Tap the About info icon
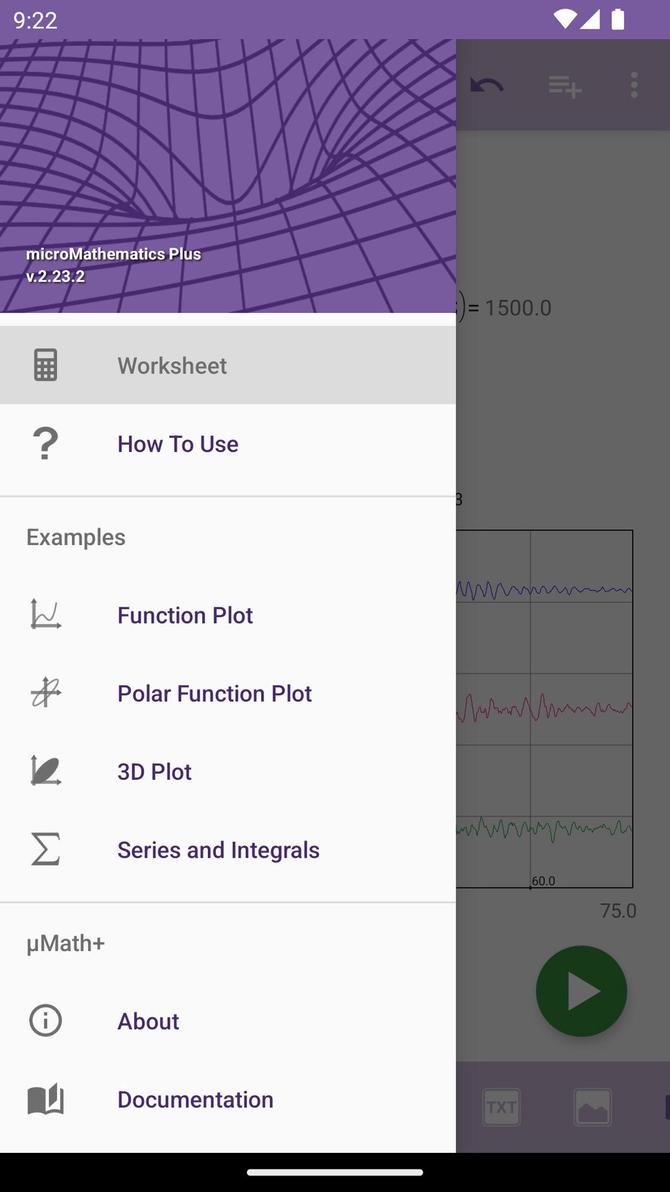 (x=45, y=1021)
